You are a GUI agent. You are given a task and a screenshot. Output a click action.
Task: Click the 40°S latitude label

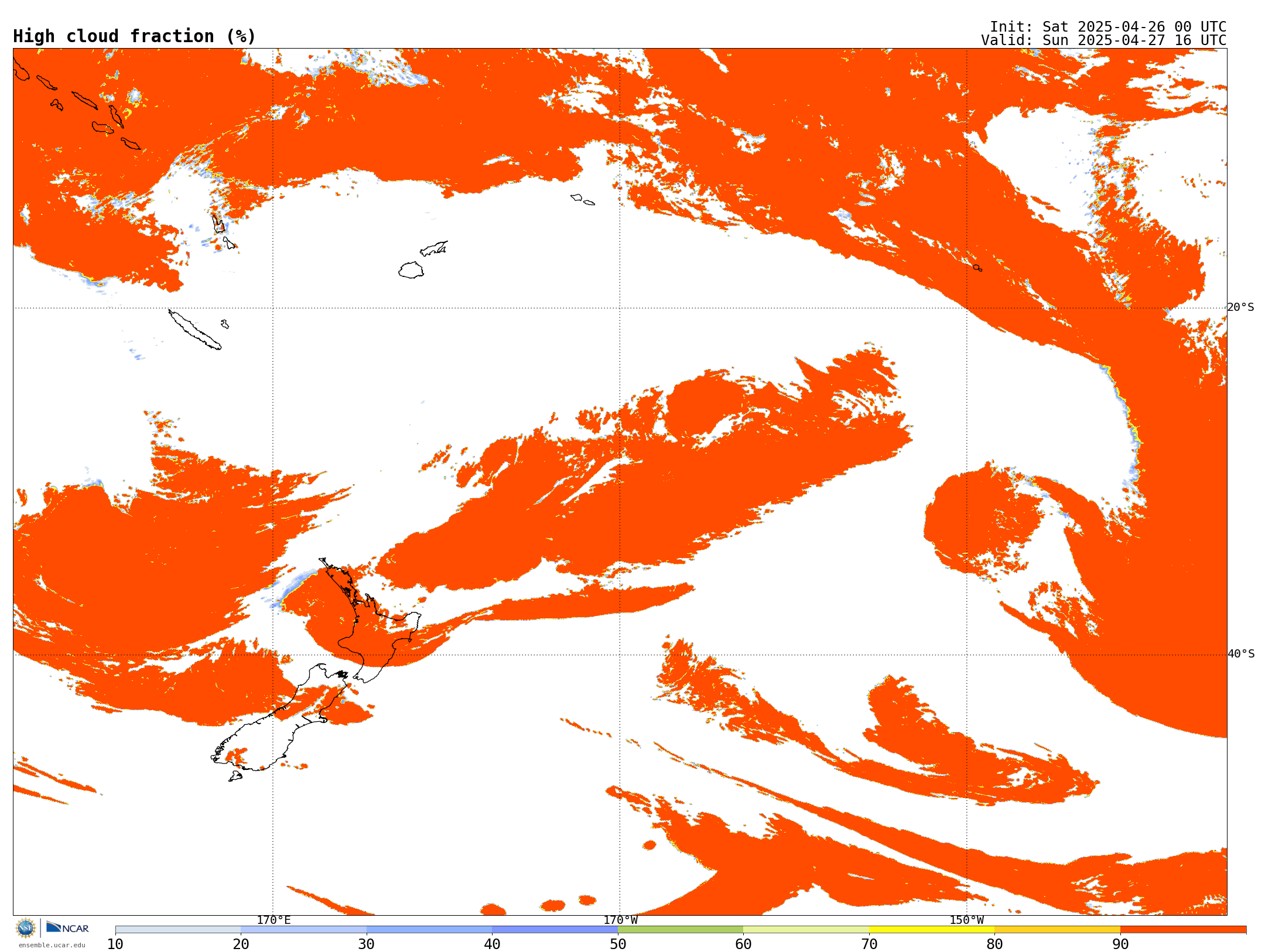pos(1241,654)
